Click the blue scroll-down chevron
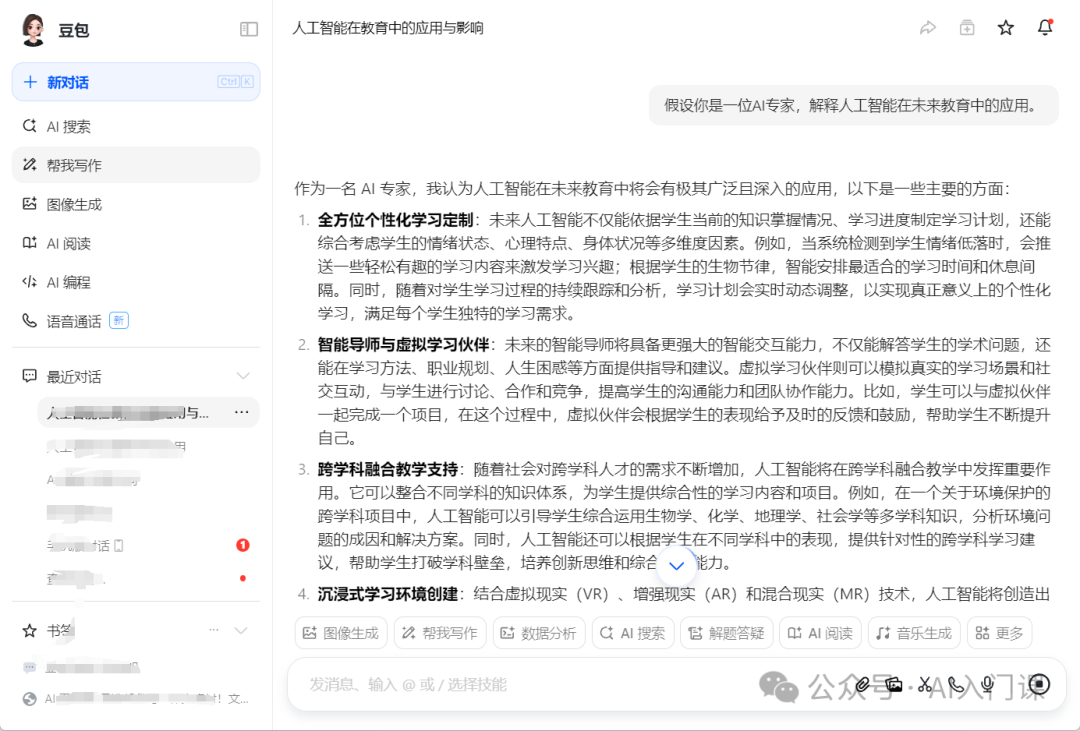Screen dimensions: 1080x731 [x=677, y=566]
